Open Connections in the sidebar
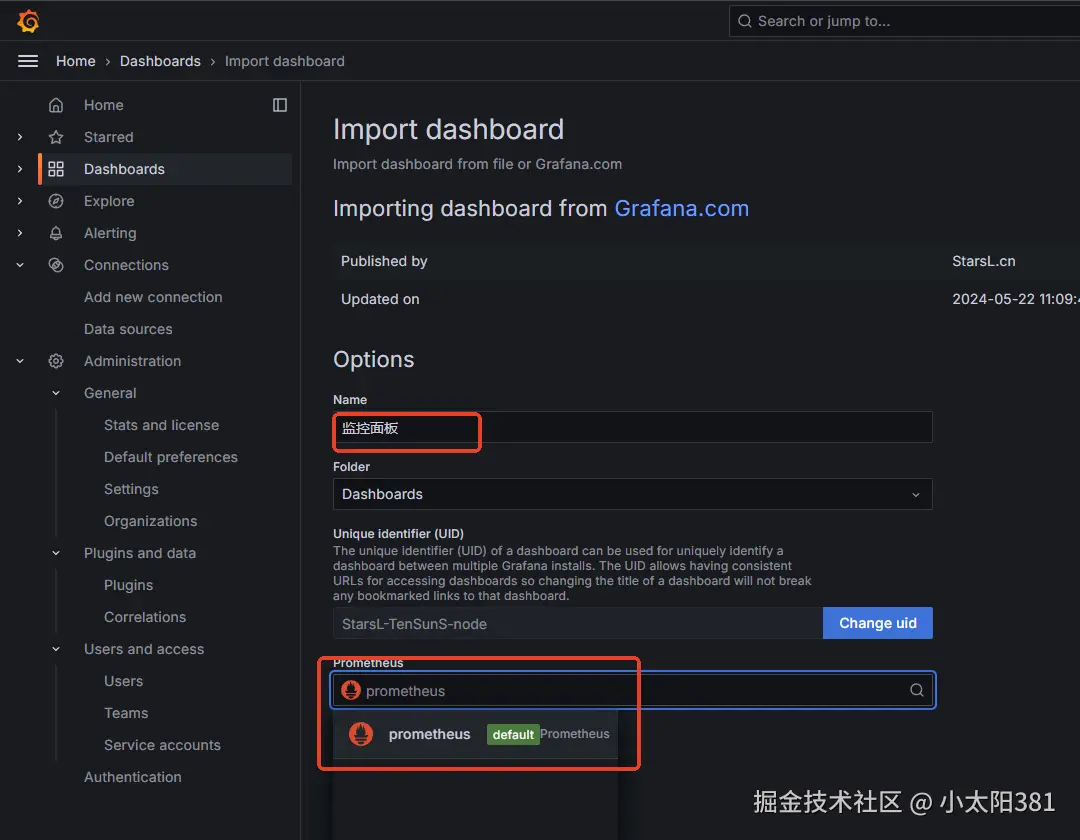The height and width of the screenshot is (840, 1080). tap(126, 265)
